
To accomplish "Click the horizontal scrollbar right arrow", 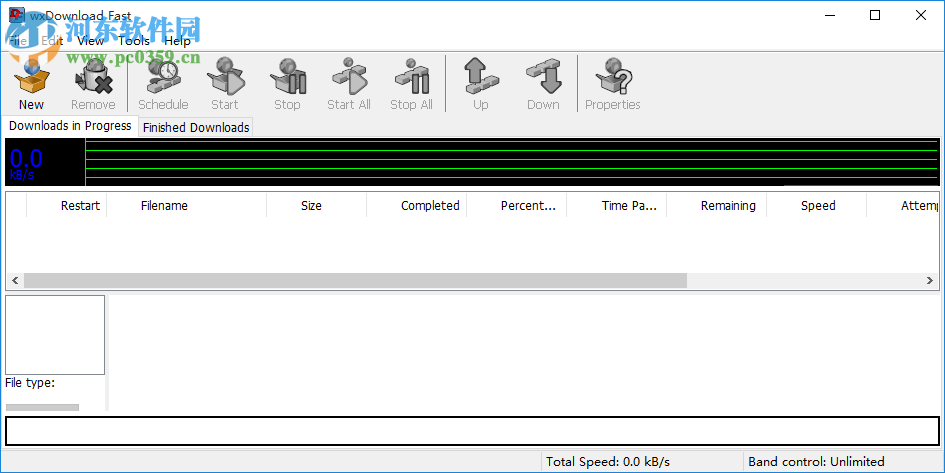I will 929,280.
